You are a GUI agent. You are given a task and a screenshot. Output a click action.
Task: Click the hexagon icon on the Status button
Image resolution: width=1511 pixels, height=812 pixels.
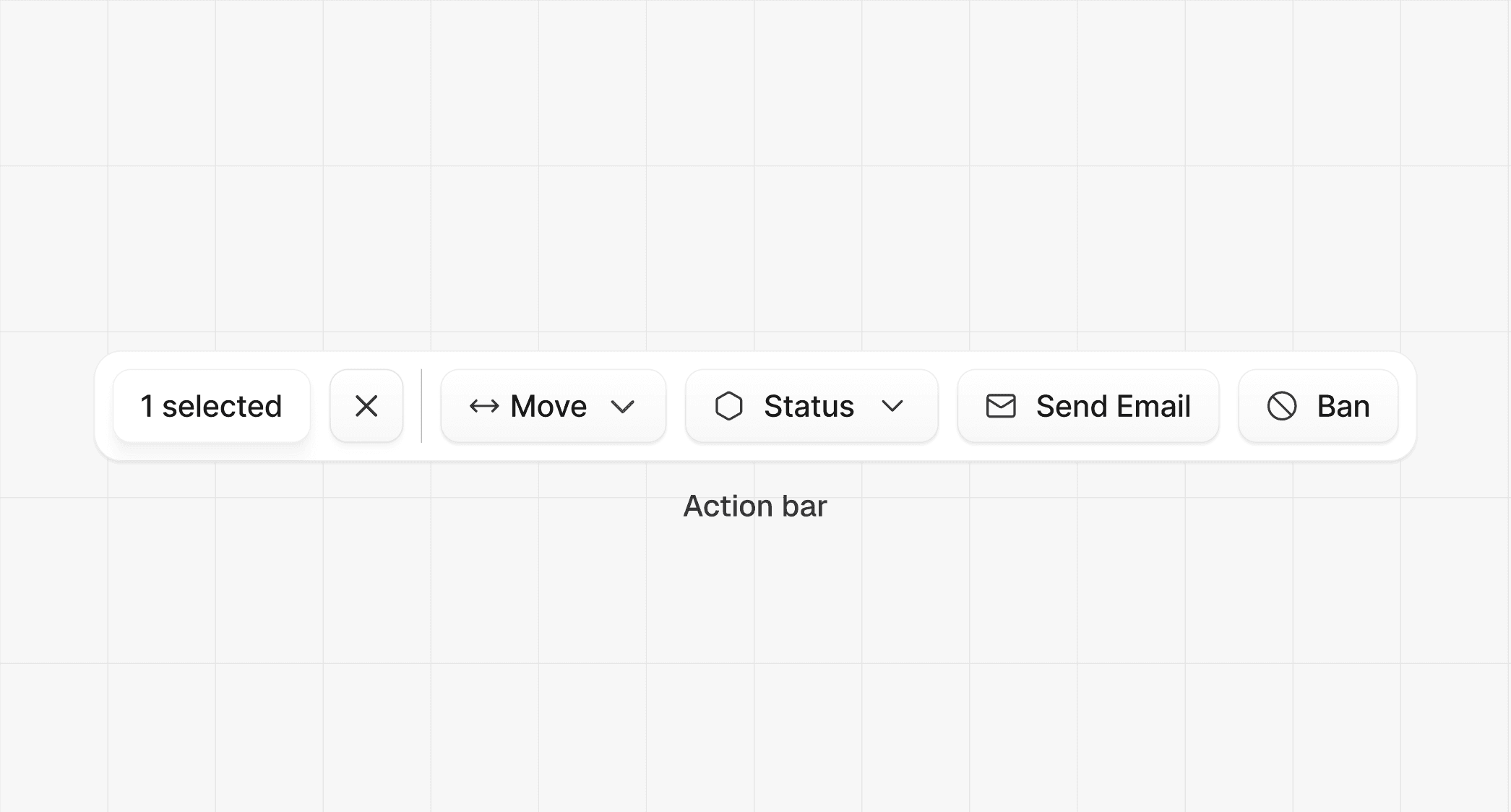(x=731, y=405)
